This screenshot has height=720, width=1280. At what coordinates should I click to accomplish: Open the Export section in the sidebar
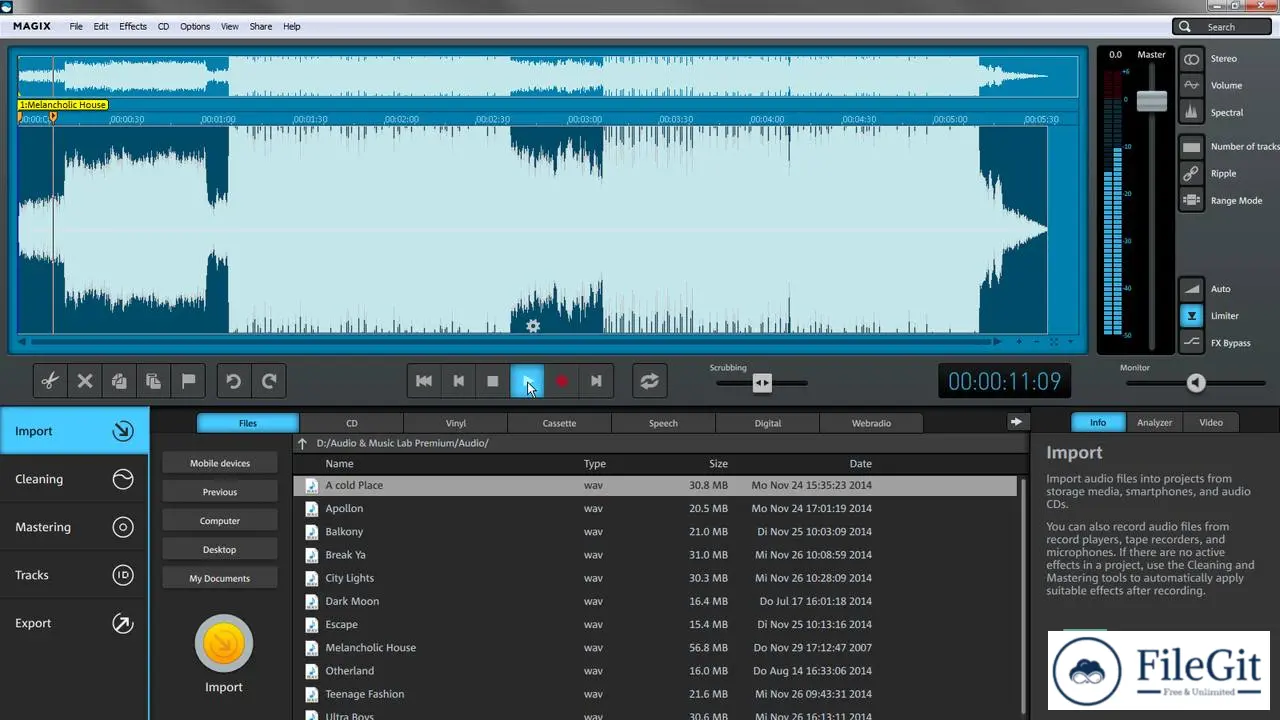click(74, 623)
